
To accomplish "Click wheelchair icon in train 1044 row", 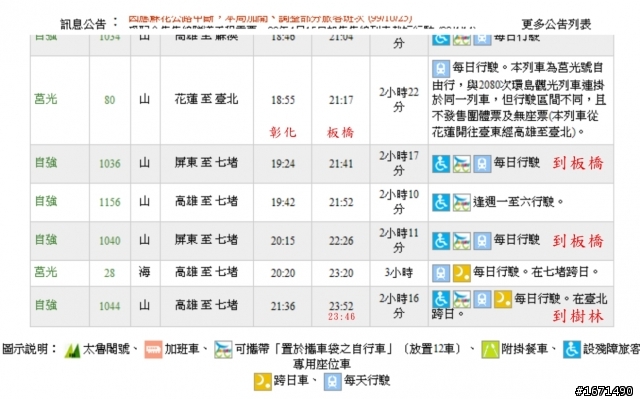I will [441, 299].
